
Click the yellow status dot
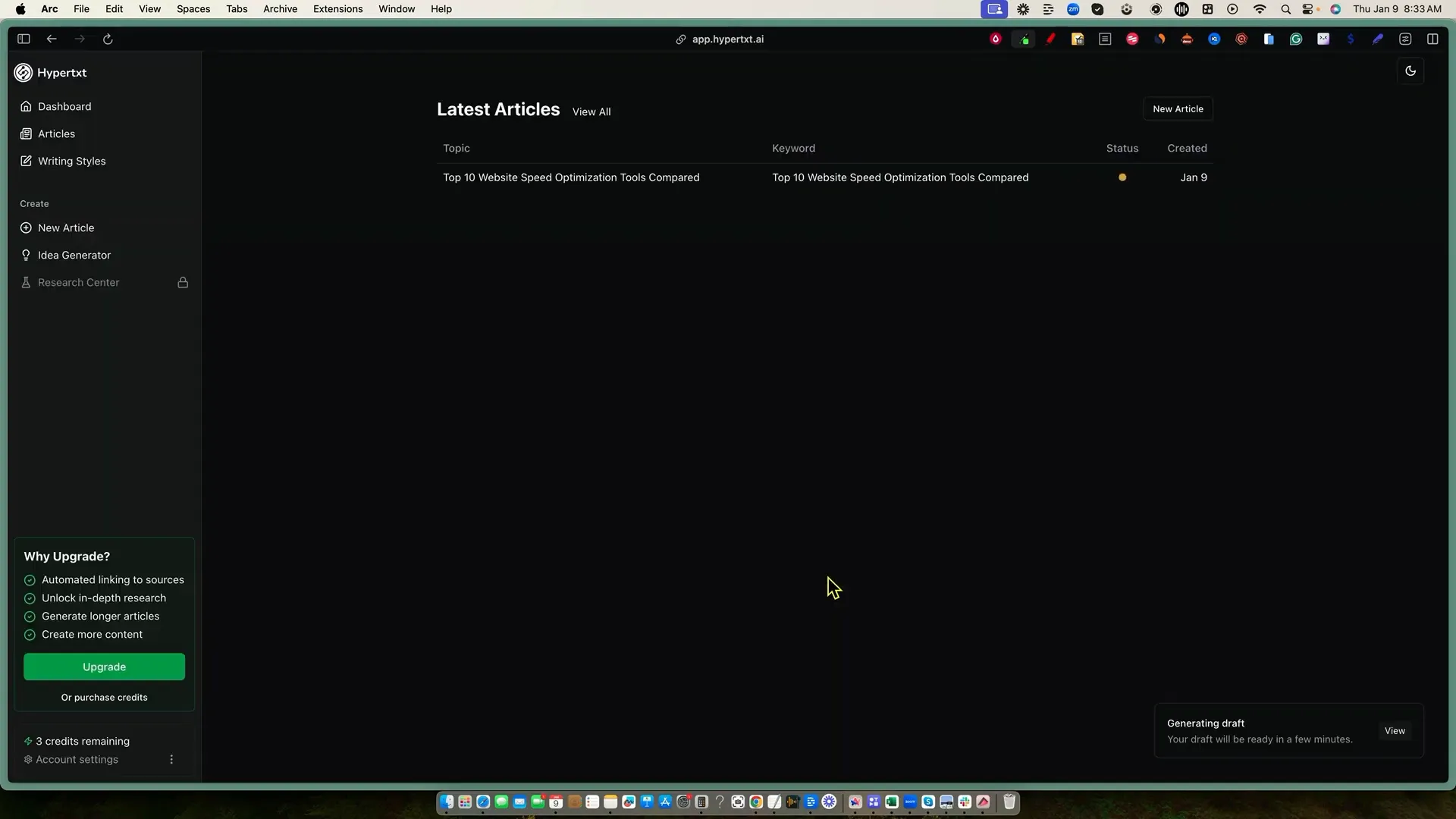pyautogui.click(x=1122, y=177)
